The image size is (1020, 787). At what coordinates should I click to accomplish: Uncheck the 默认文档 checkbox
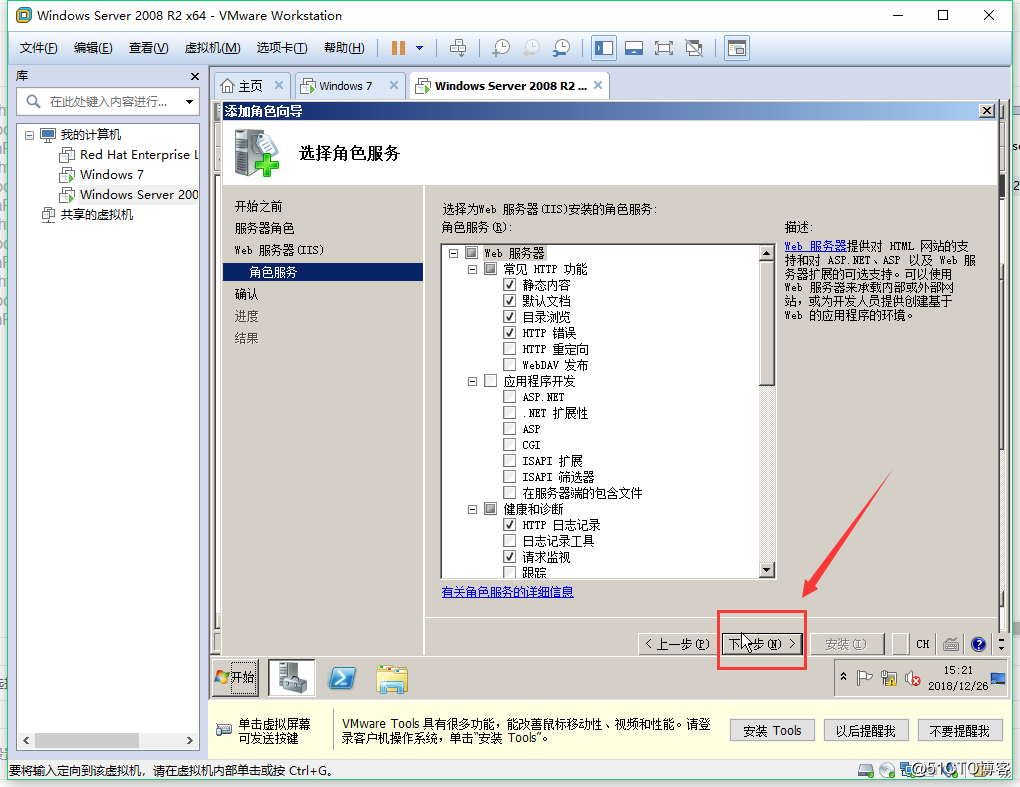coord(509,300)
